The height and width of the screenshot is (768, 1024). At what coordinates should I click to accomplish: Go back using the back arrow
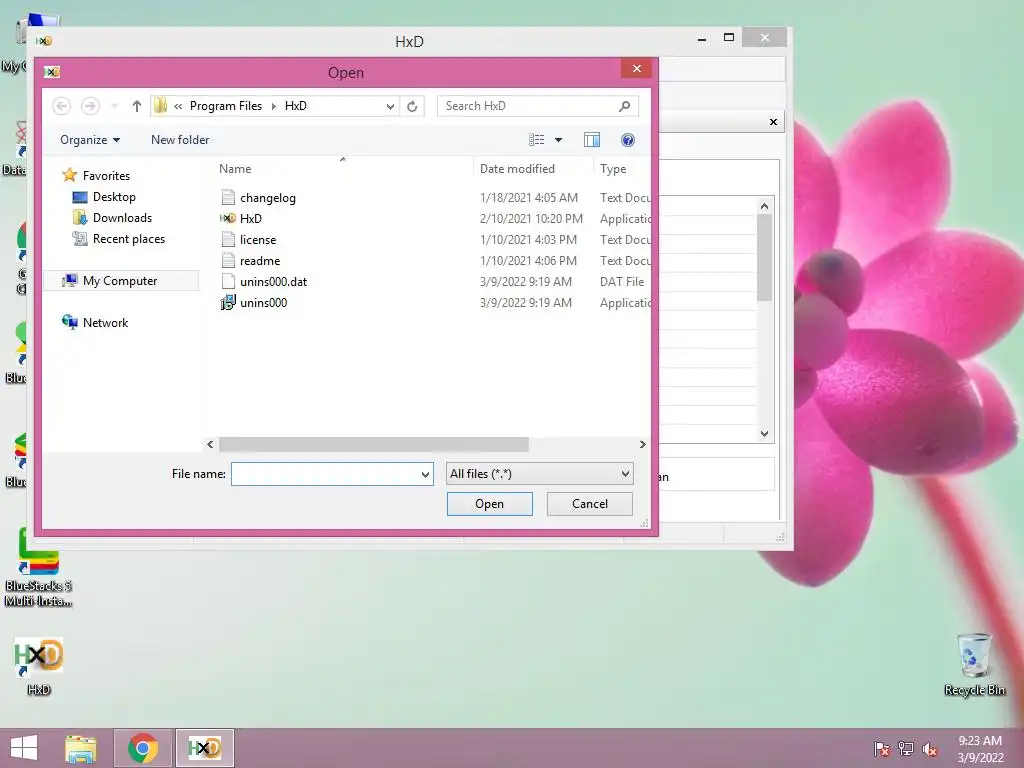click(61, 106)
